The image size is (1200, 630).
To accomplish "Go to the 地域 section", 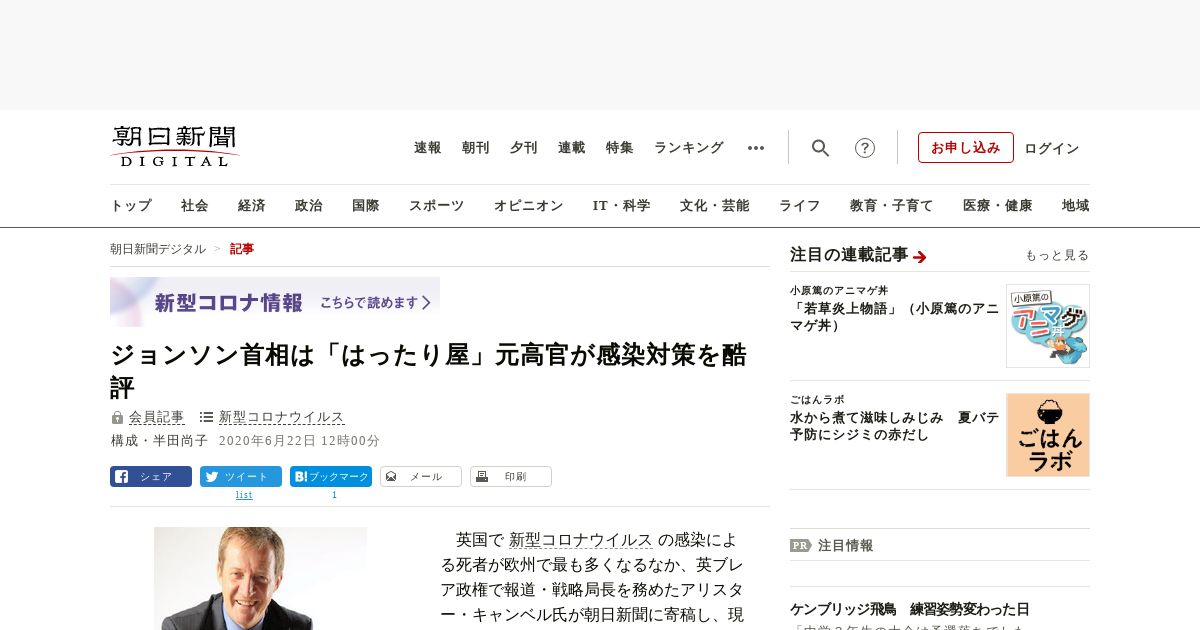I will [1076, 205].
